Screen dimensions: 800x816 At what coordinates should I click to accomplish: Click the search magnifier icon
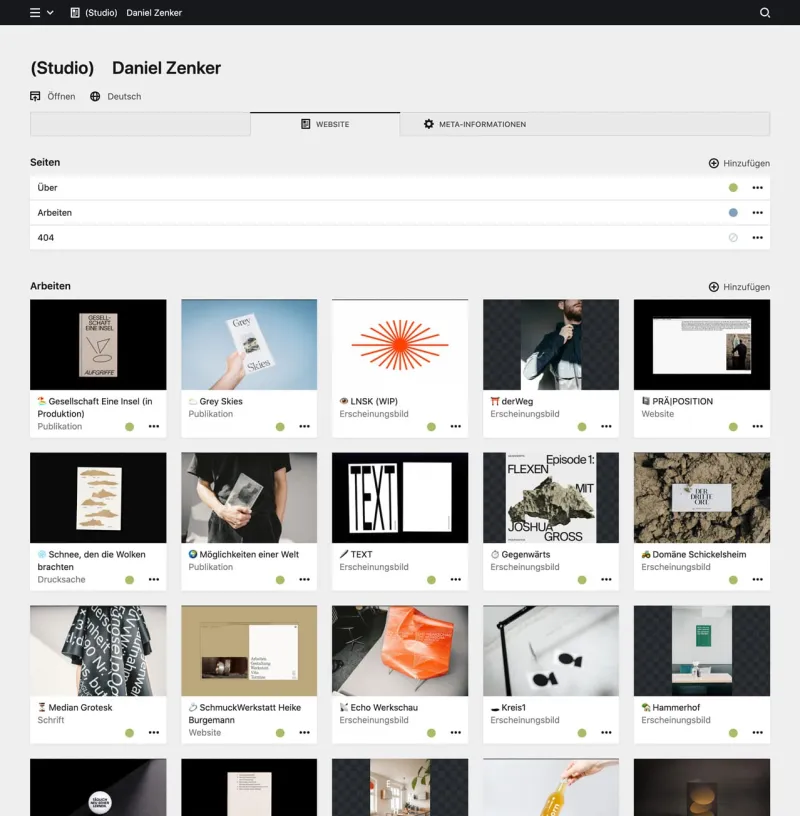(766, 13)
